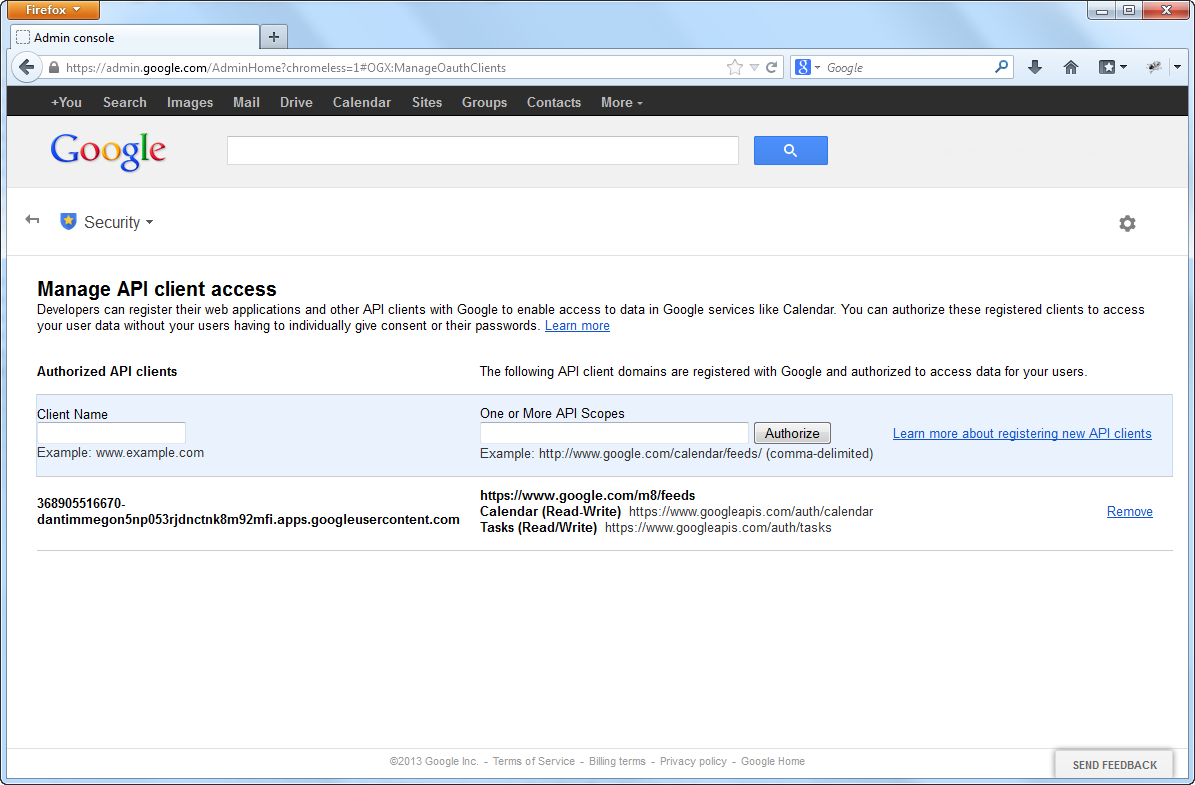Focus the API Scopes input field

pos(614,433)
